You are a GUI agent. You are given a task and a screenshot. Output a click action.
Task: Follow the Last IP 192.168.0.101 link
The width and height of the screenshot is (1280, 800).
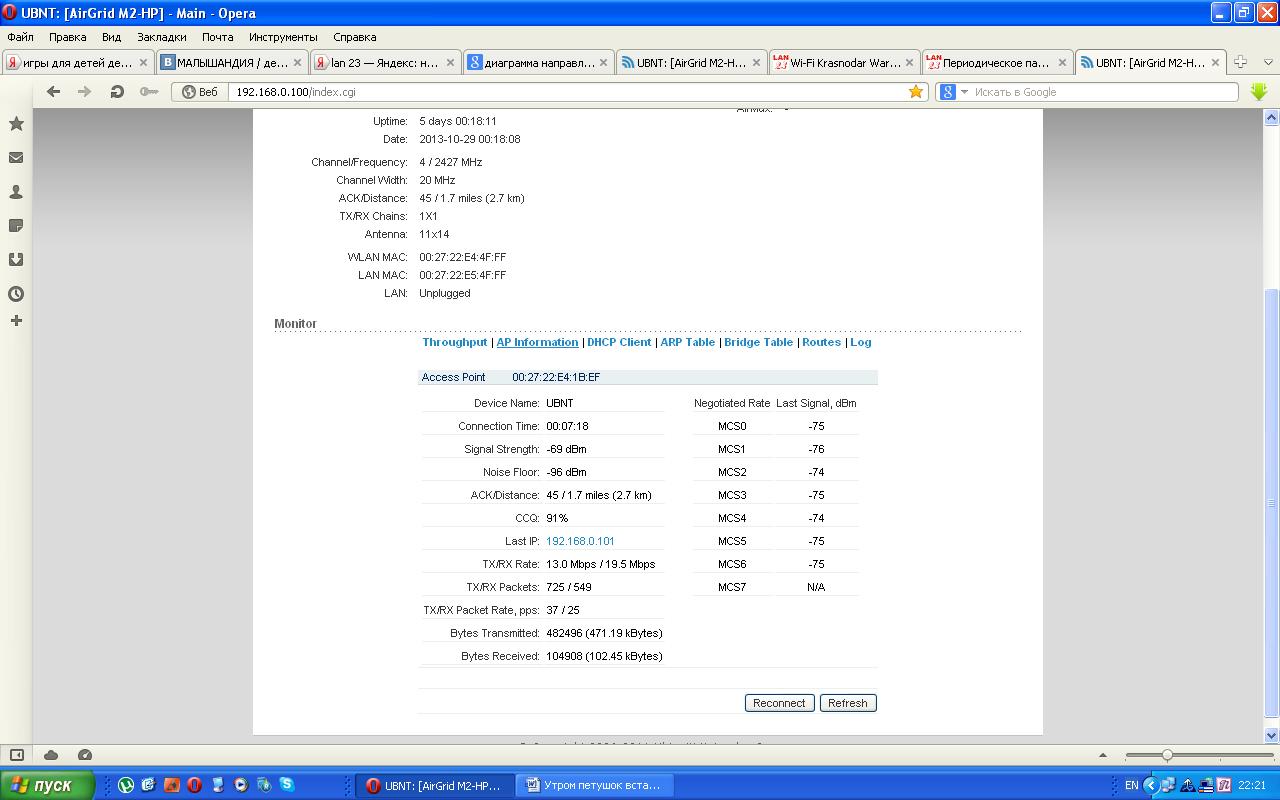[x=580, y=541]
